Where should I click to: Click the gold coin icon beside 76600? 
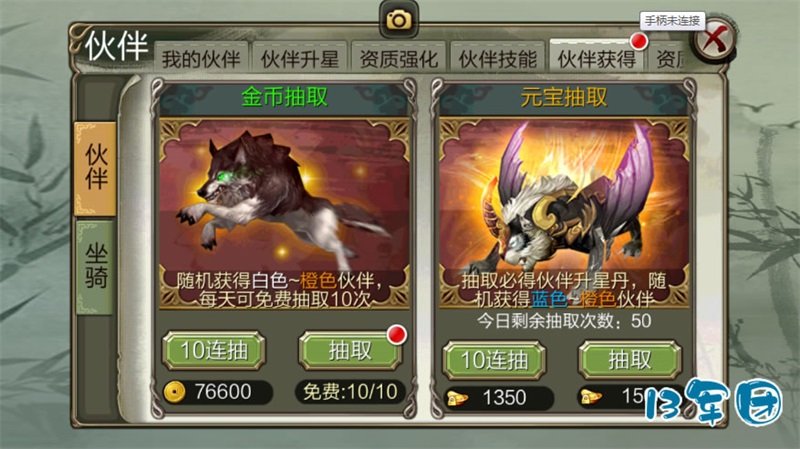coord(174,392)
